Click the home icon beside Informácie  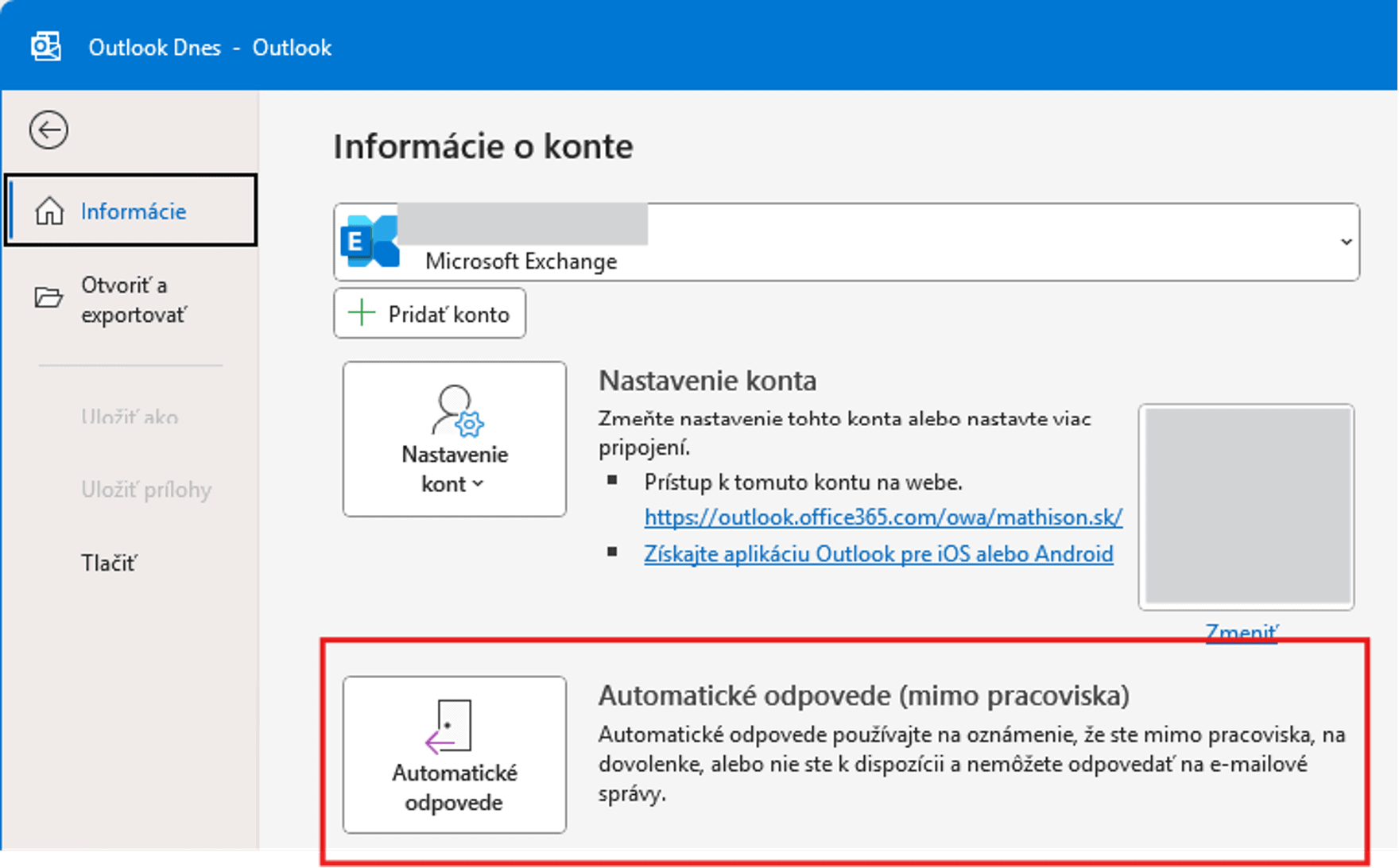pyautogui.click(x=50, y=211)
